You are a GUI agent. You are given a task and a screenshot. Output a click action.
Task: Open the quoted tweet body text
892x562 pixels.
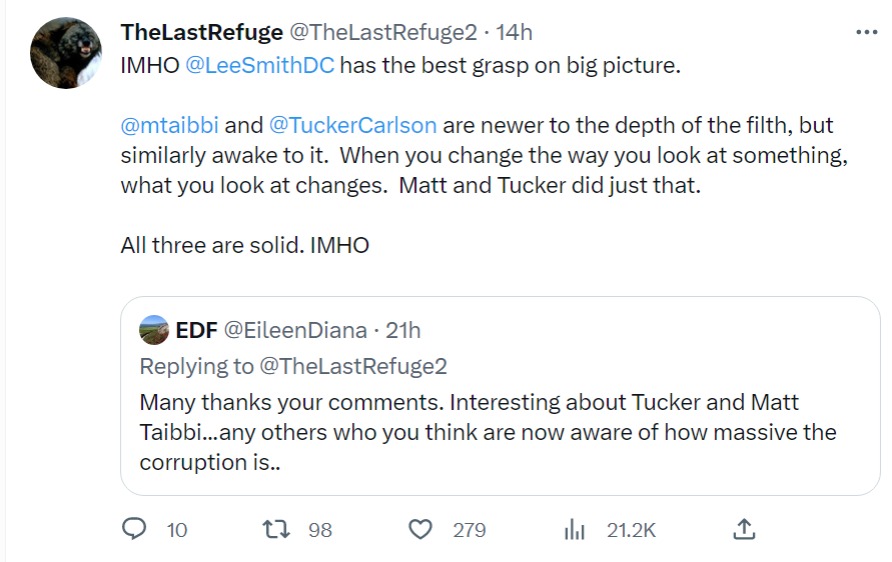click(487, 434)
